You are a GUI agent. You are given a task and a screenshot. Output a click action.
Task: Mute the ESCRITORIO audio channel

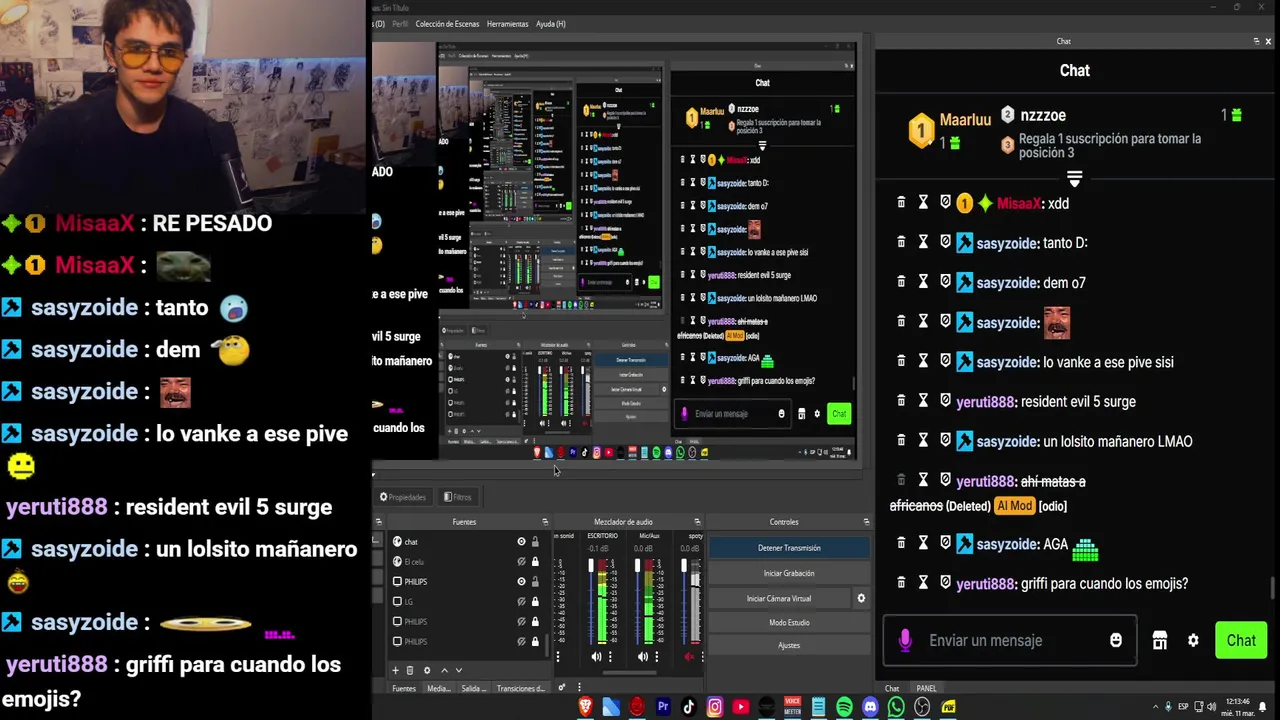[x=597, y=657]
